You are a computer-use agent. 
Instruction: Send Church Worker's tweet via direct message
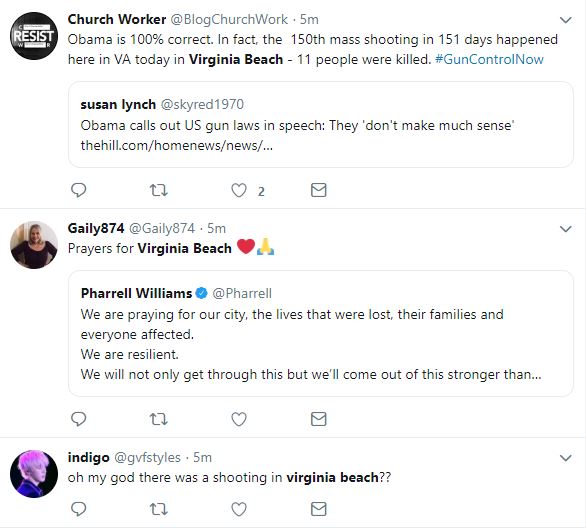319,190
